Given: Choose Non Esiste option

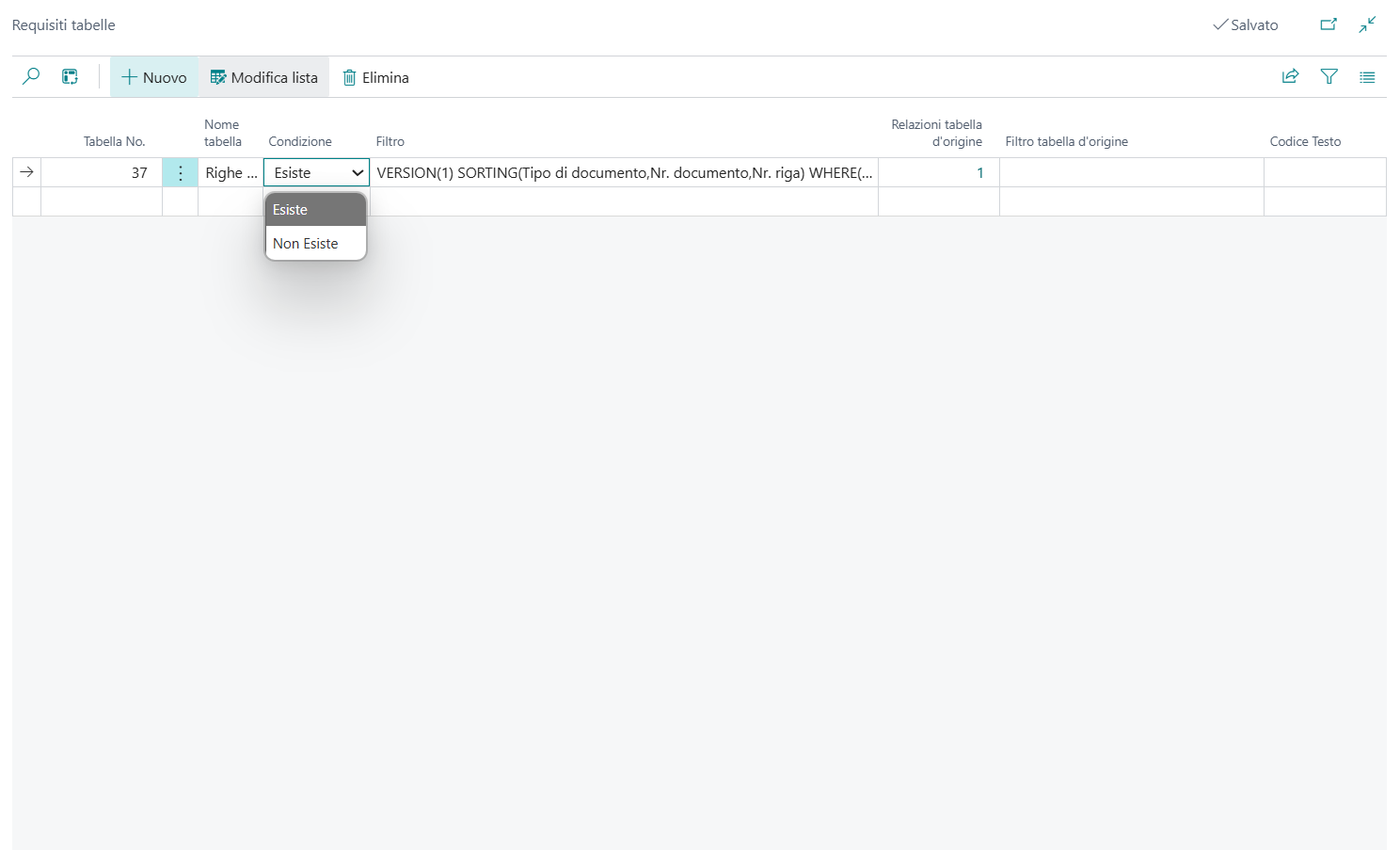Looking at the screenshot, I should 316,243.
